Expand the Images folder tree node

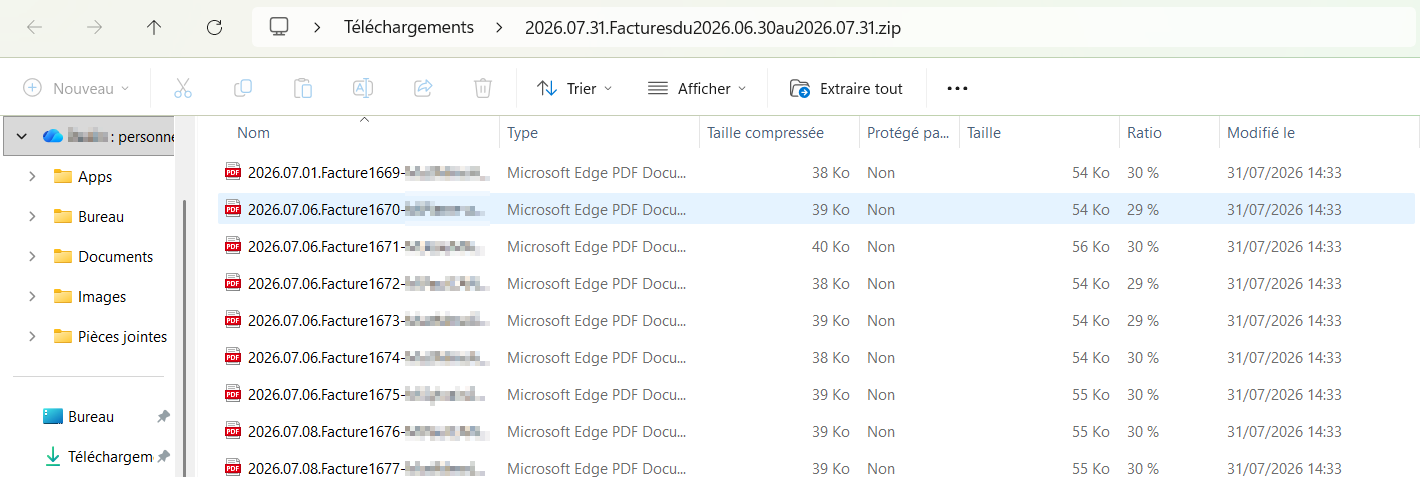click(x=32, y=296)
